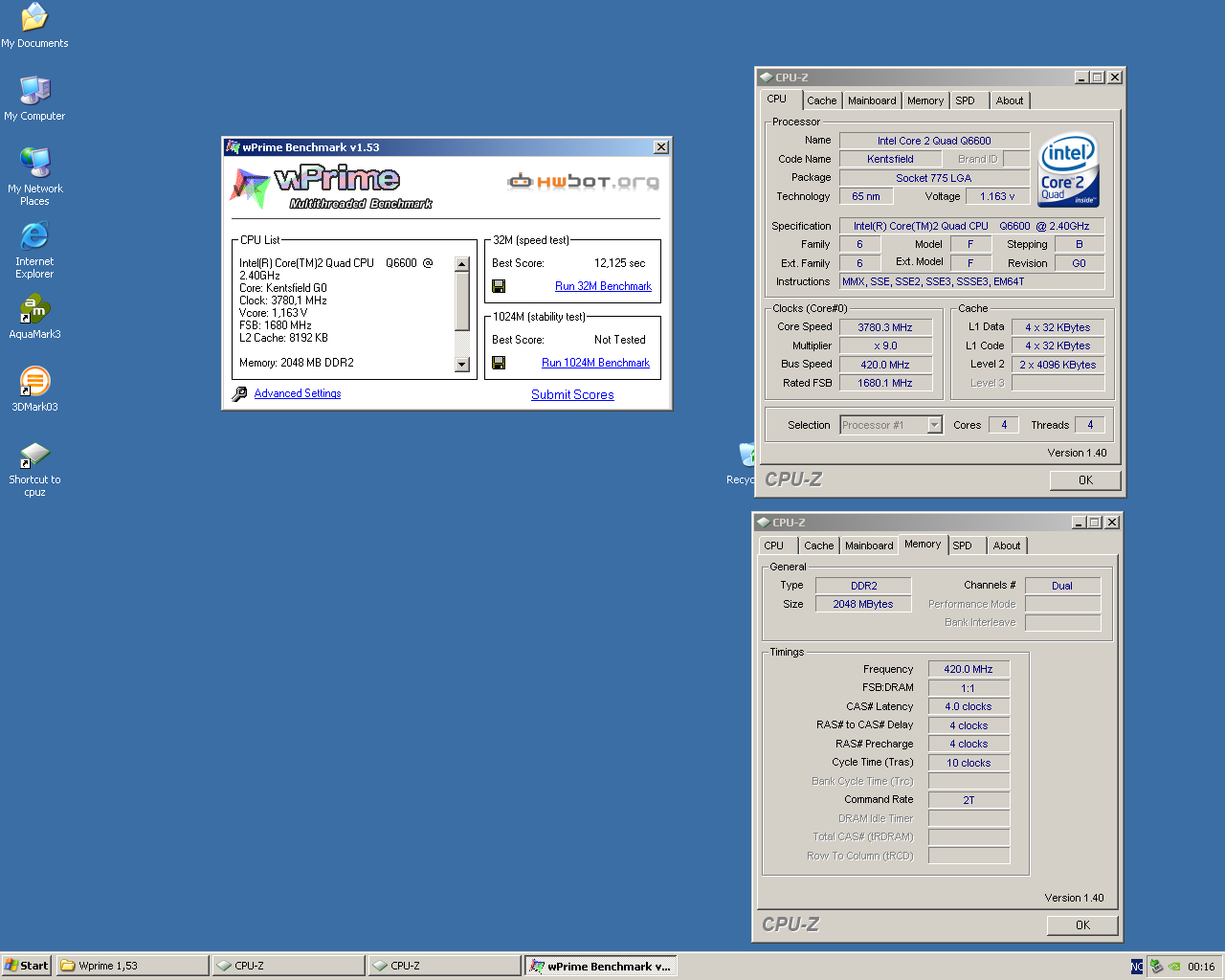Image resolution: width=1225 pixels, height=980 pixels.
Task: Click Channels # value Dual
Action: tap(1062, 586)
